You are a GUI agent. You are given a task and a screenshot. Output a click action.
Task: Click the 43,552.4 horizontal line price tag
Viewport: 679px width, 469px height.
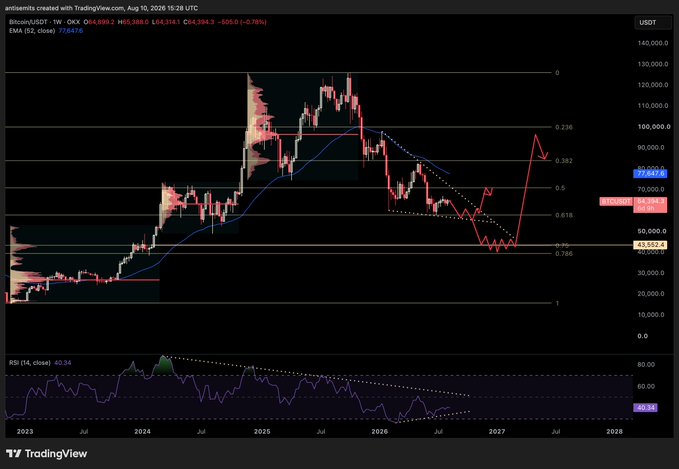(x=651, y=245)
